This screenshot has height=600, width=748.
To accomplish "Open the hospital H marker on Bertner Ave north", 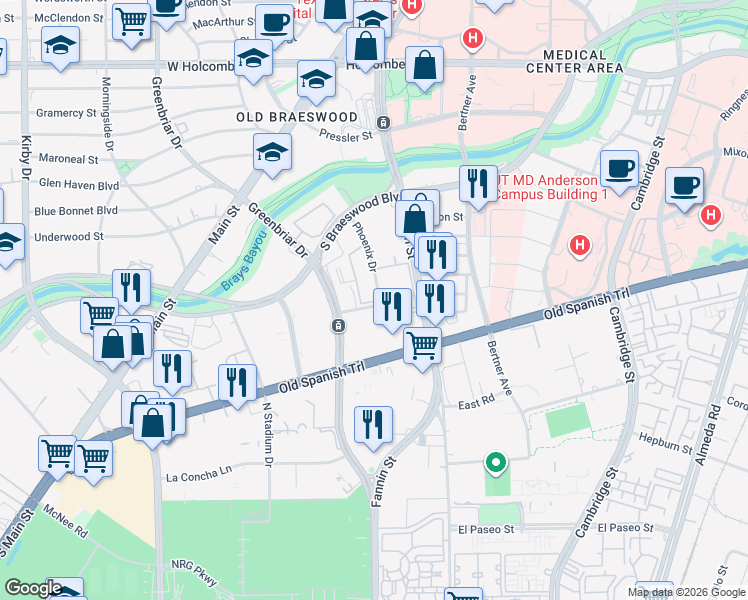I will point(472,37).
